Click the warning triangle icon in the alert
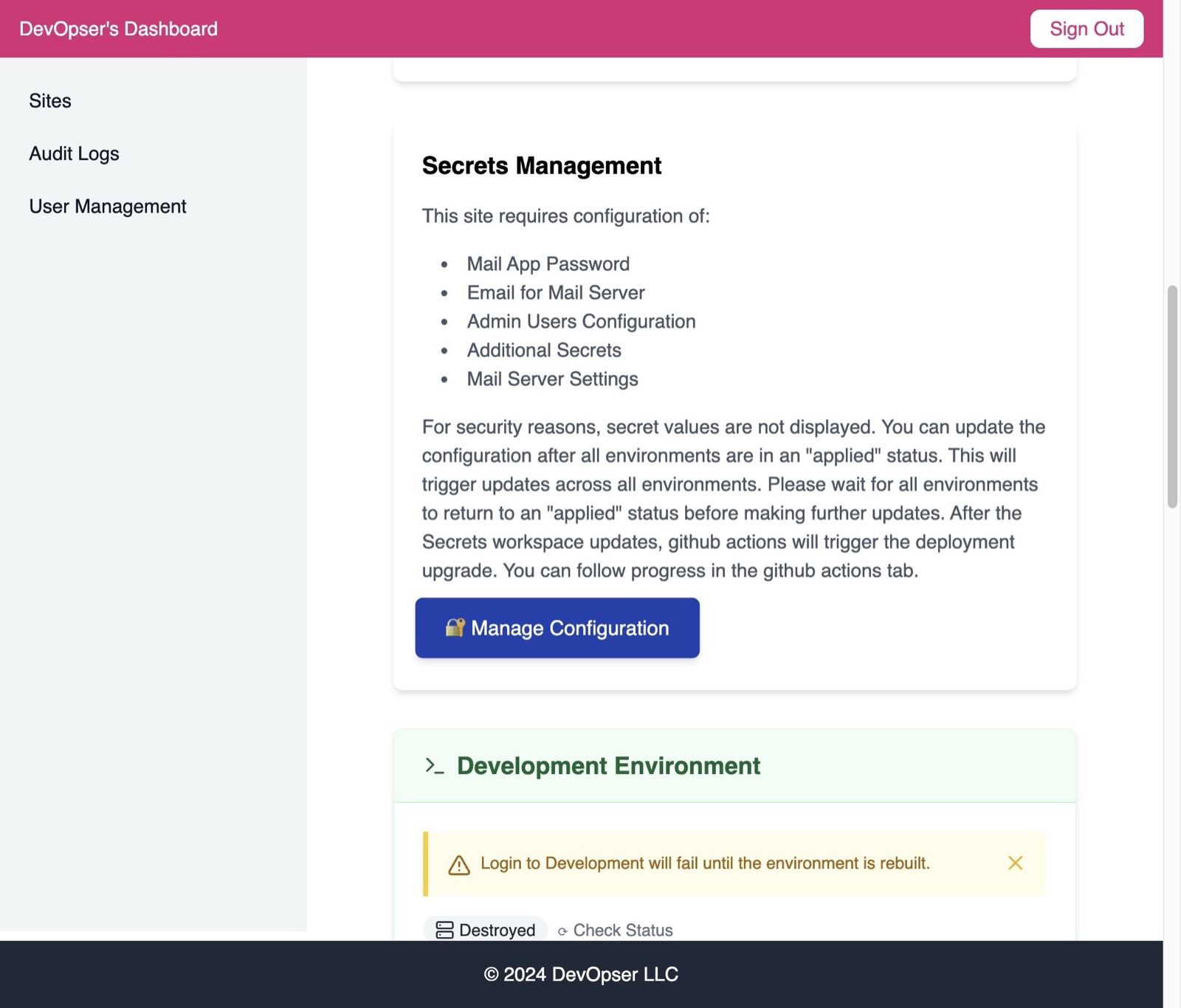This screenshot has width=1181, height=1008. [459, 864]
